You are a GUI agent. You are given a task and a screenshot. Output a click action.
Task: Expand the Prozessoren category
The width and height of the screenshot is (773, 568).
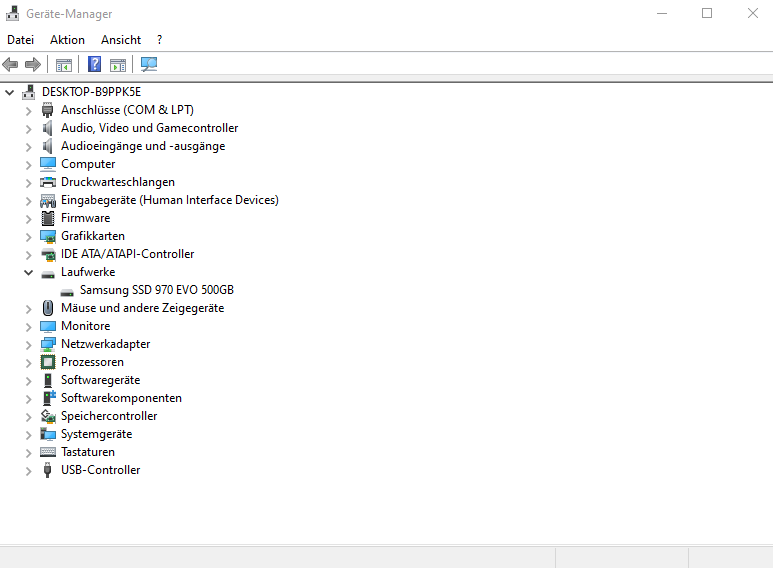tap(29, 362)
